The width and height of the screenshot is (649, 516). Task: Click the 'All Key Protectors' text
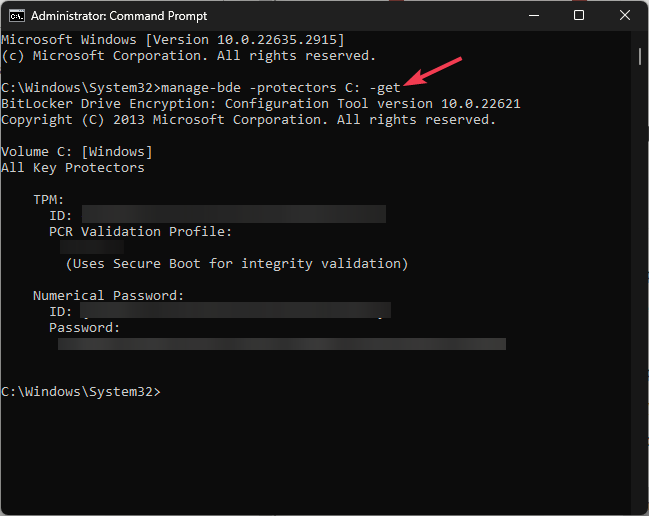(x=73, y=167)
